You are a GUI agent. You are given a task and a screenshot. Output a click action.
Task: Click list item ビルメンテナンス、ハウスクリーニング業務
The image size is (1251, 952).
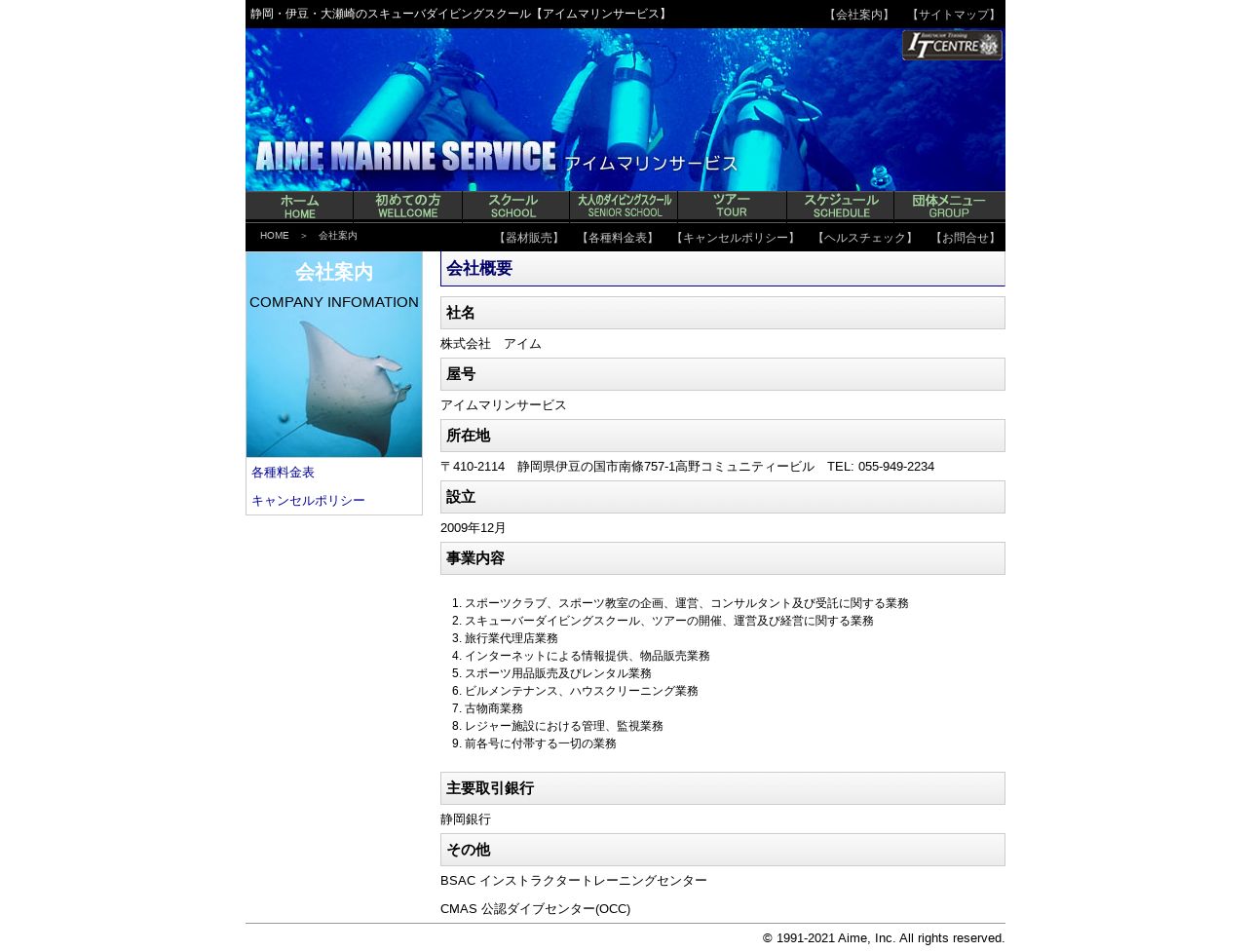[x=581, y=692]
